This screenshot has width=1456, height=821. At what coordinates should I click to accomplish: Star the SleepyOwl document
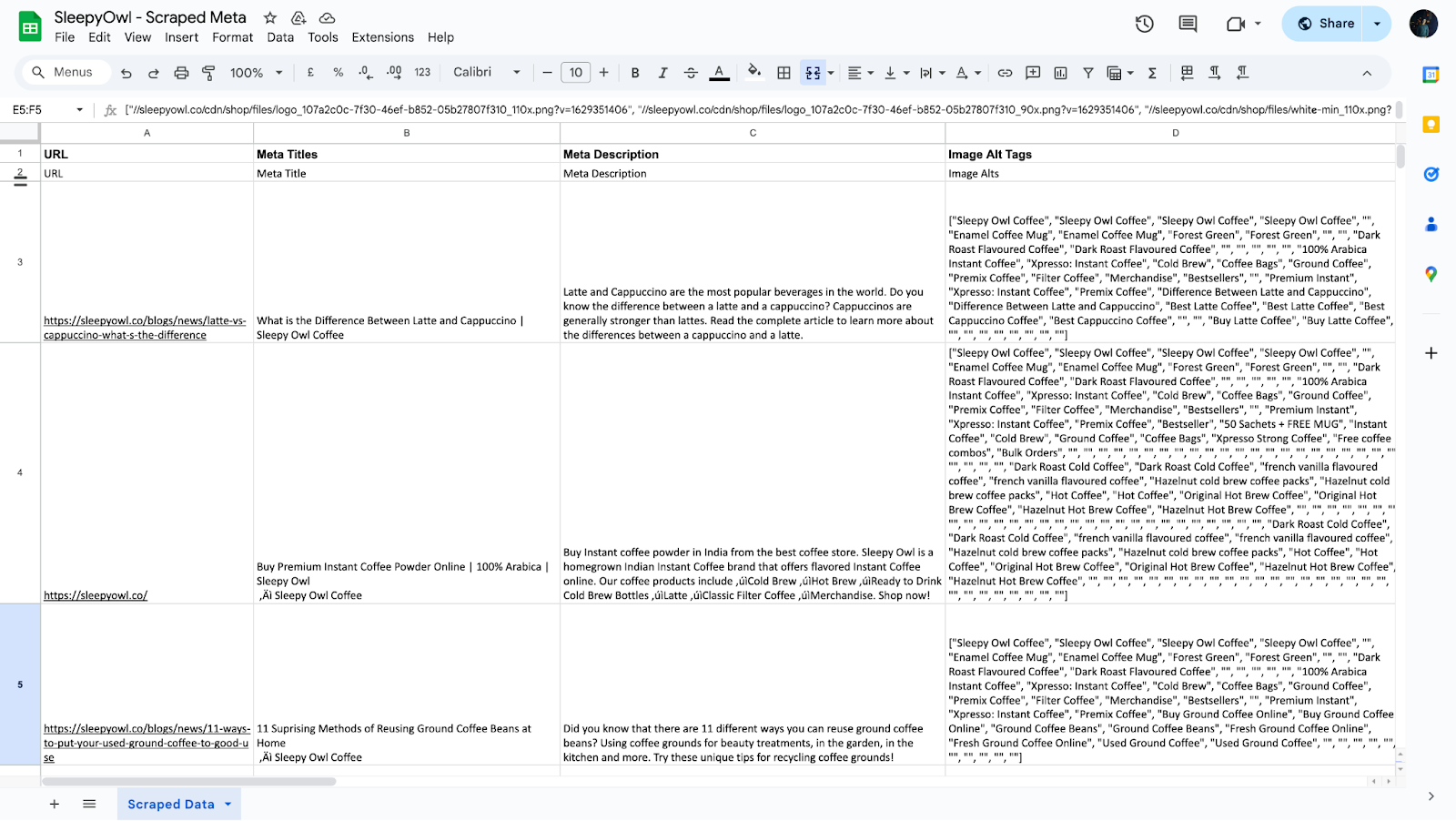point(270,17)
